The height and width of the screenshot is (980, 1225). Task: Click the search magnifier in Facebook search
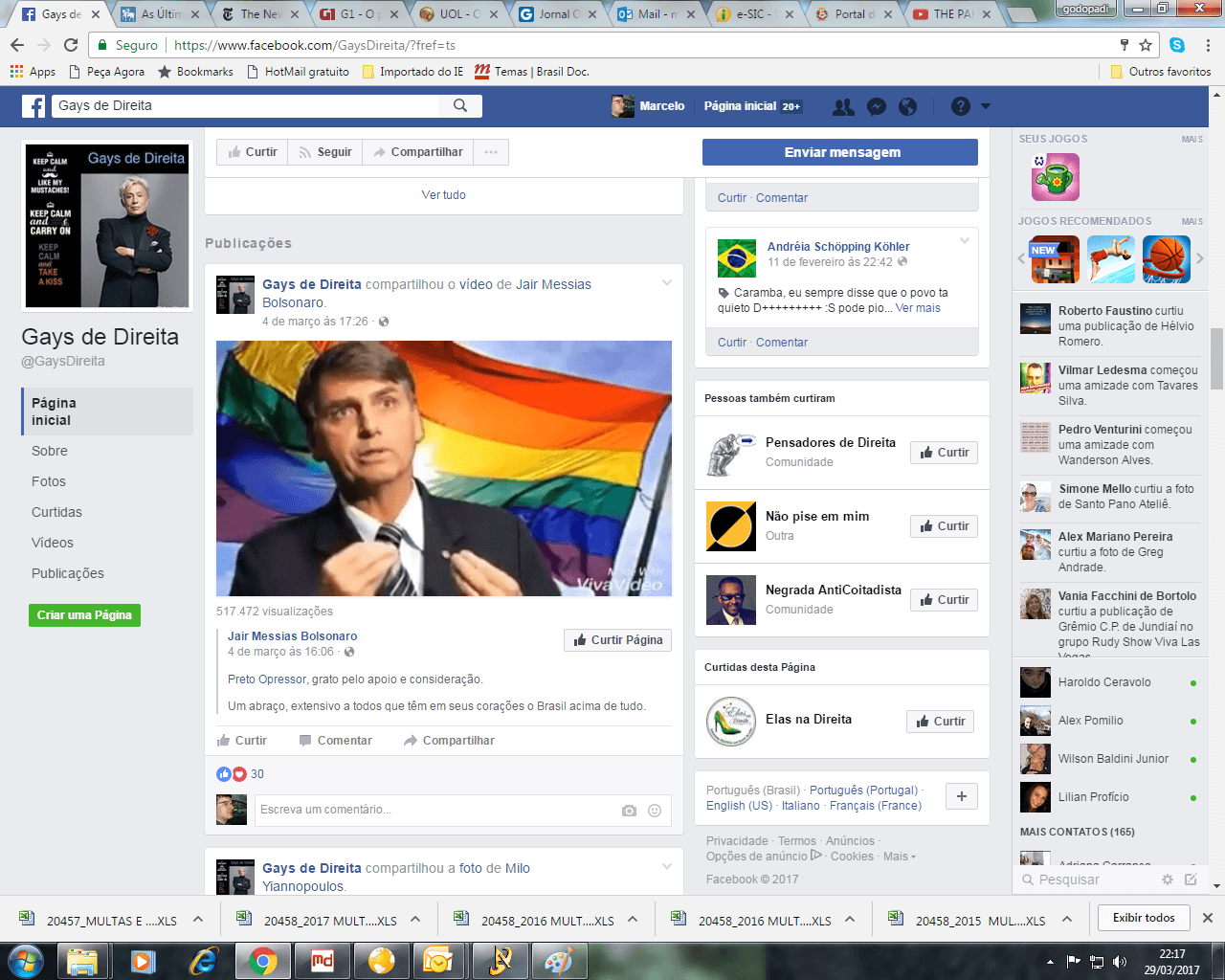coord(460,105)
